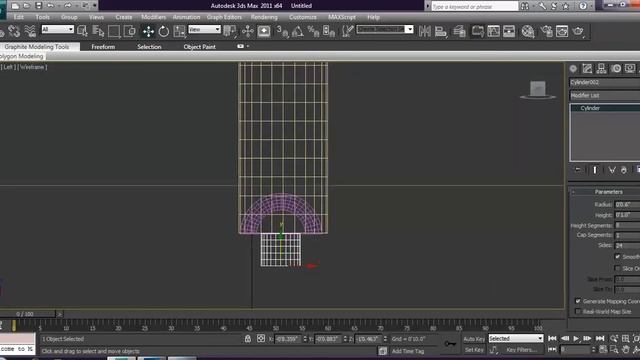Select the Rotate tool
The image size is (640, 360).
(164, 31)
